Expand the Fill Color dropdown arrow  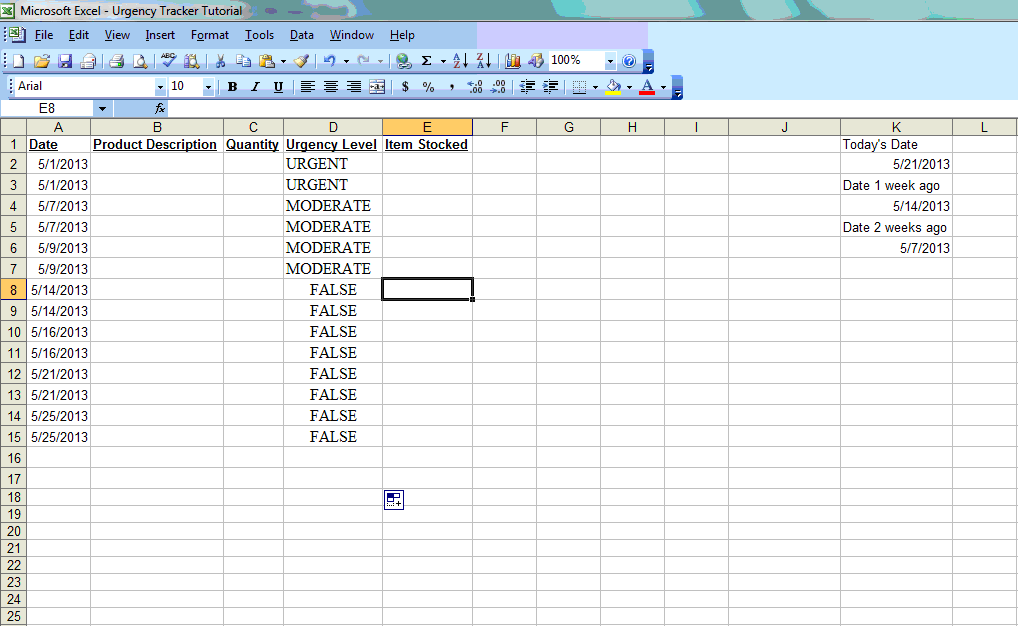629,86
